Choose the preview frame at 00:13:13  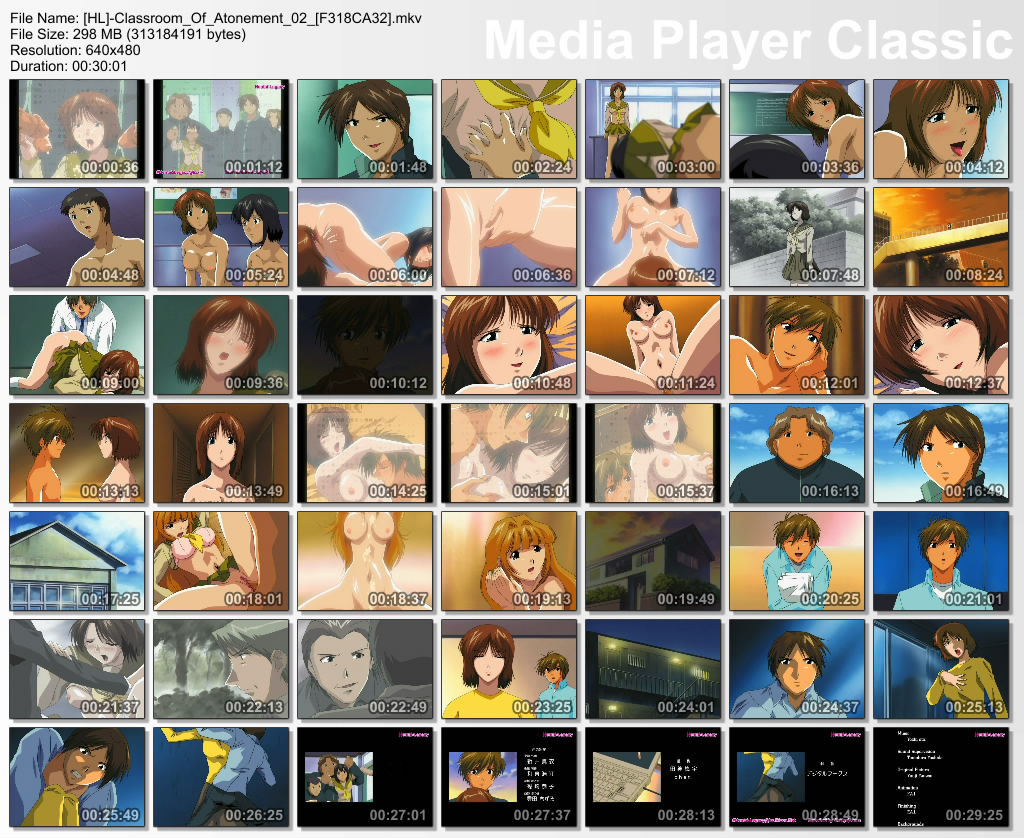[x=77, y=453]
